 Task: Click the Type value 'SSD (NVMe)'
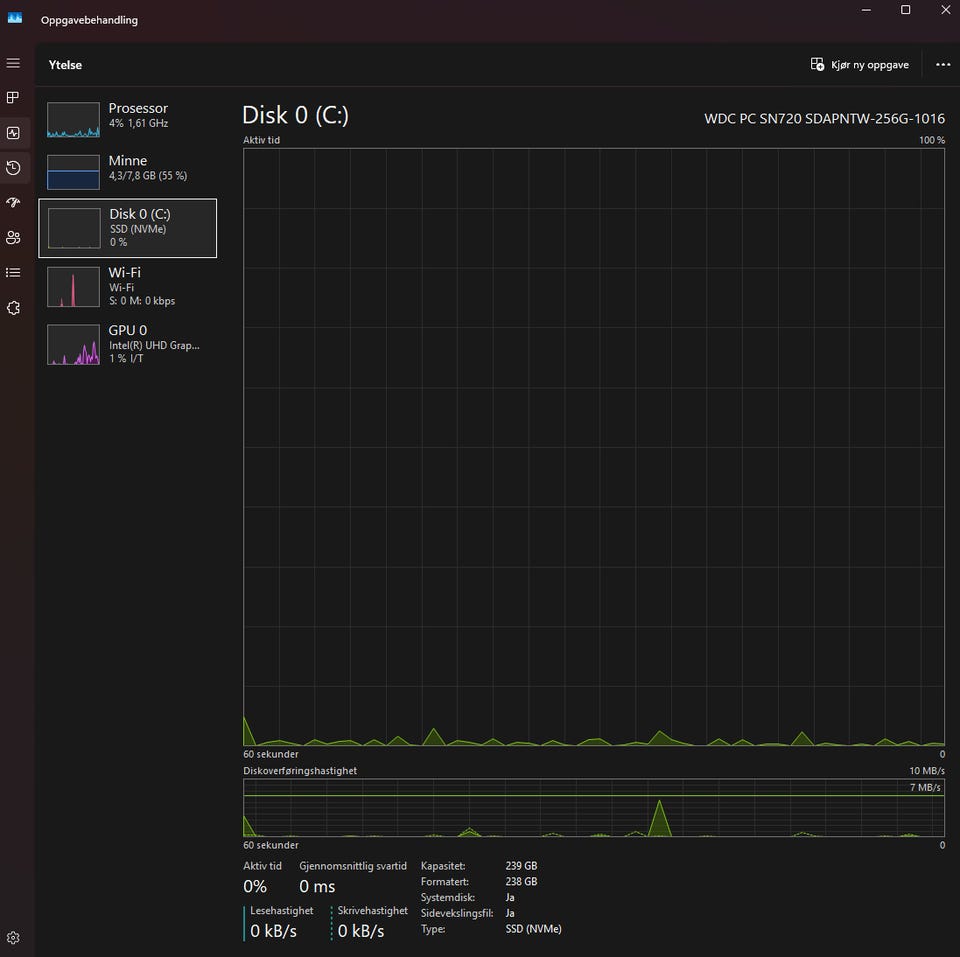click(533, 929)
